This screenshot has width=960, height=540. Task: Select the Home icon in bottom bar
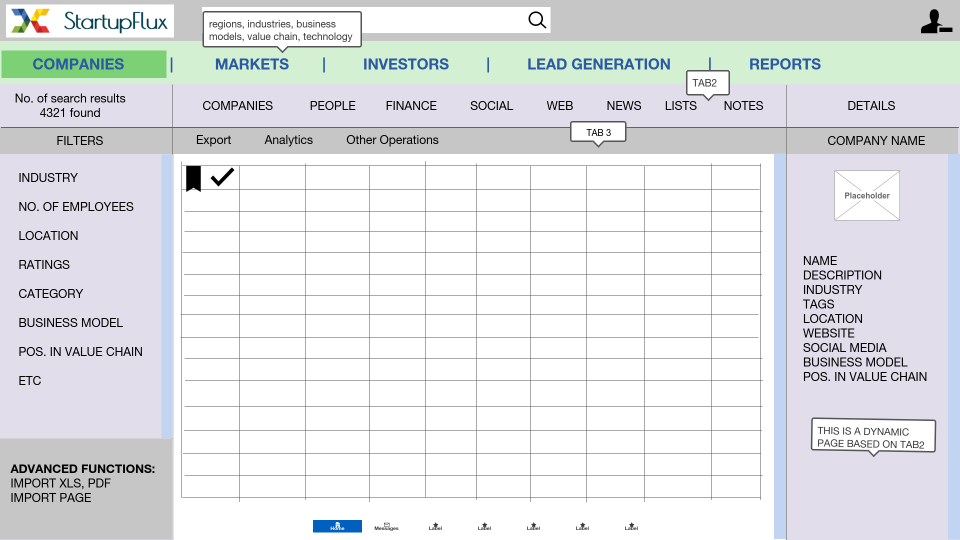(337, 526)
